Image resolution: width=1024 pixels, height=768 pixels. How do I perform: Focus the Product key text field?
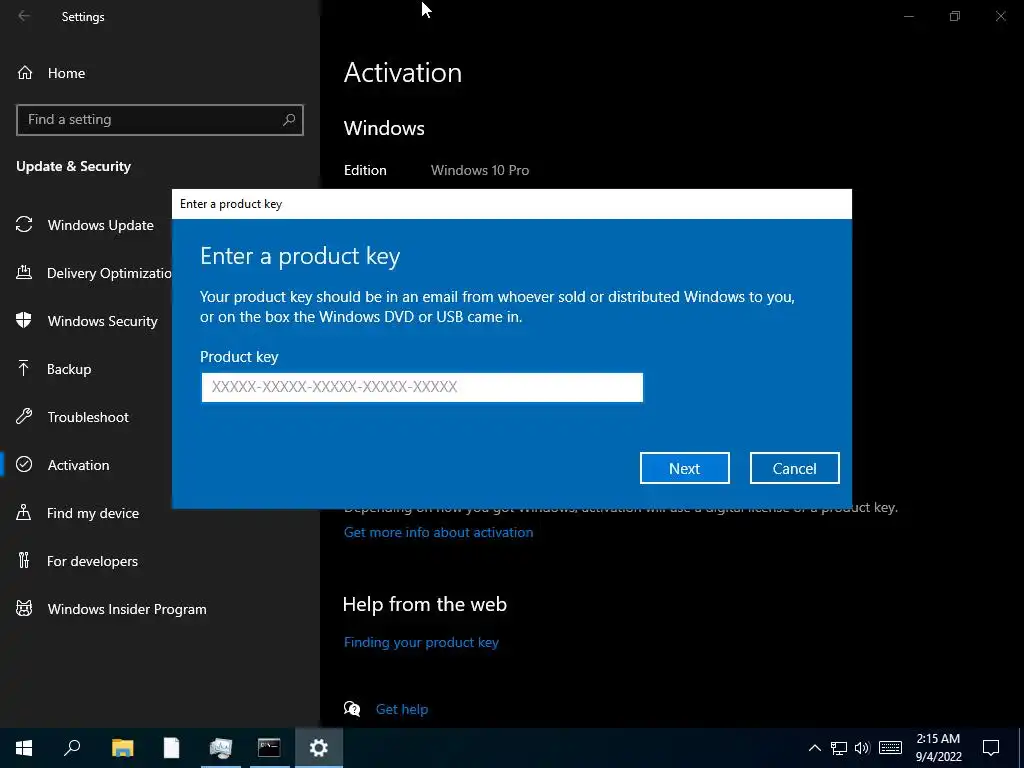pyautogui.click(x=422, y=387)
